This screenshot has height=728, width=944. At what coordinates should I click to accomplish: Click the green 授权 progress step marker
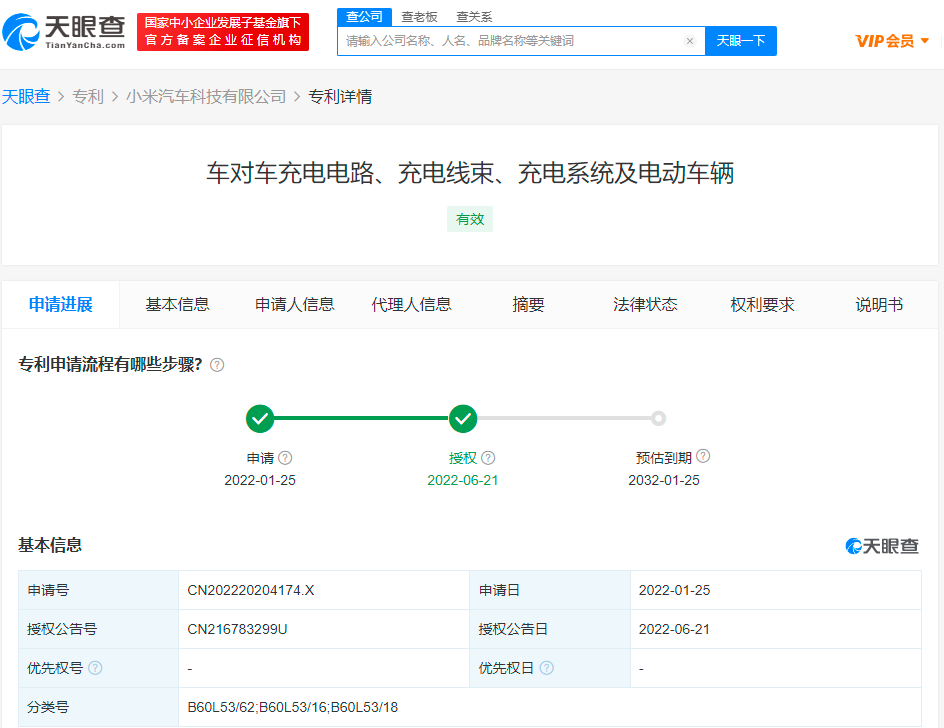(463, 419)
